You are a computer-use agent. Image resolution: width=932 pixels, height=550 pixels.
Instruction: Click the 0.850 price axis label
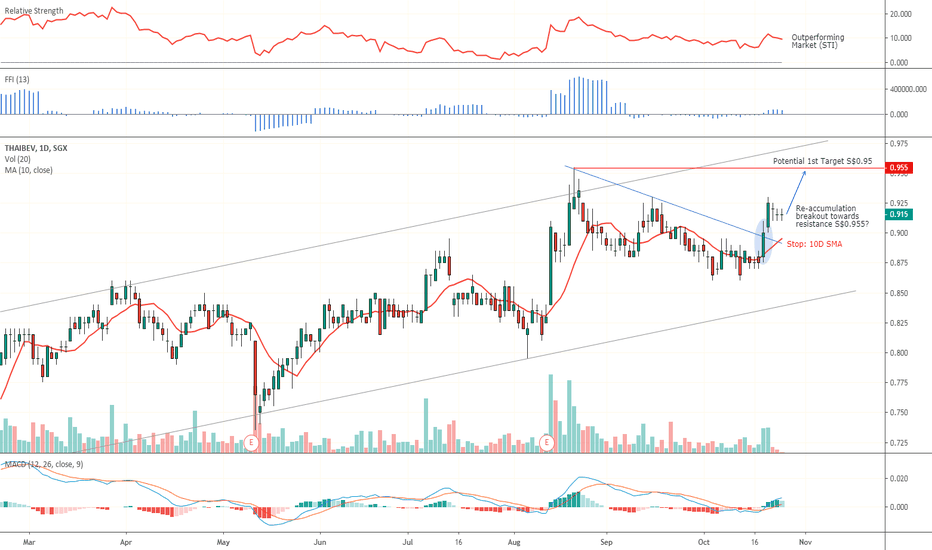click(x=898, y=293)
